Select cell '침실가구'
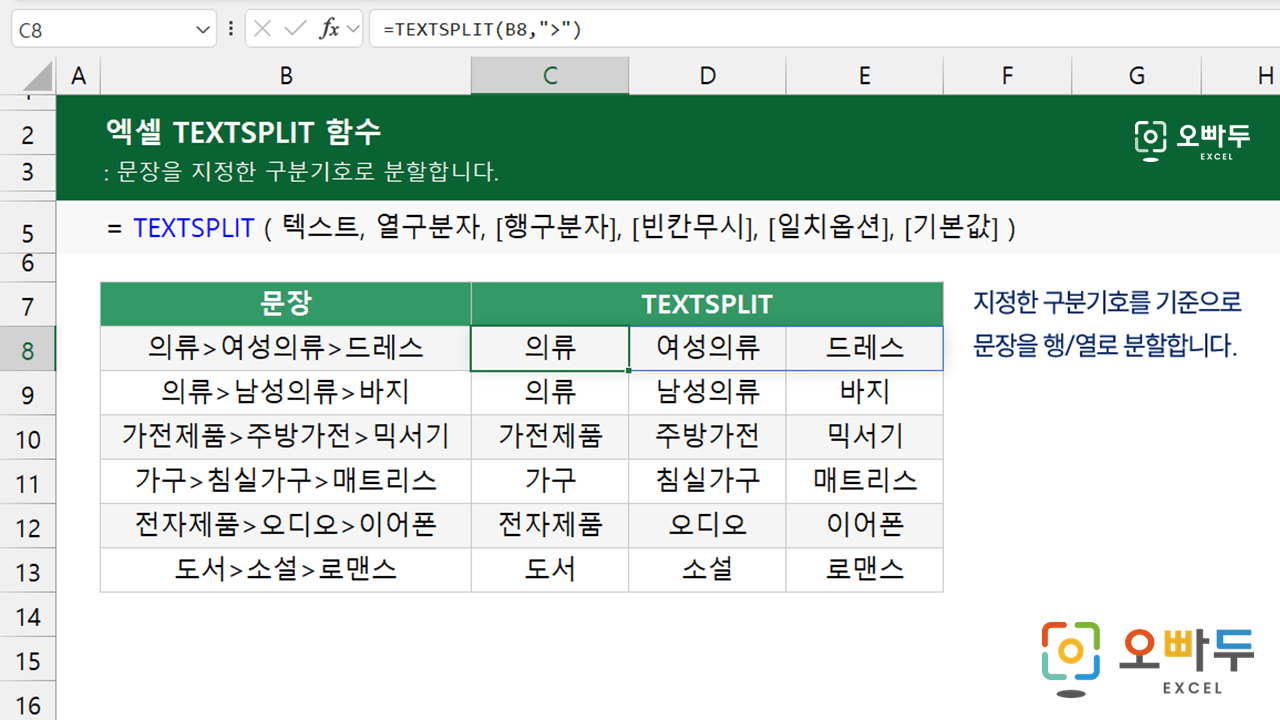Viewport: 1280px width, 720px height. pos(708,481)
